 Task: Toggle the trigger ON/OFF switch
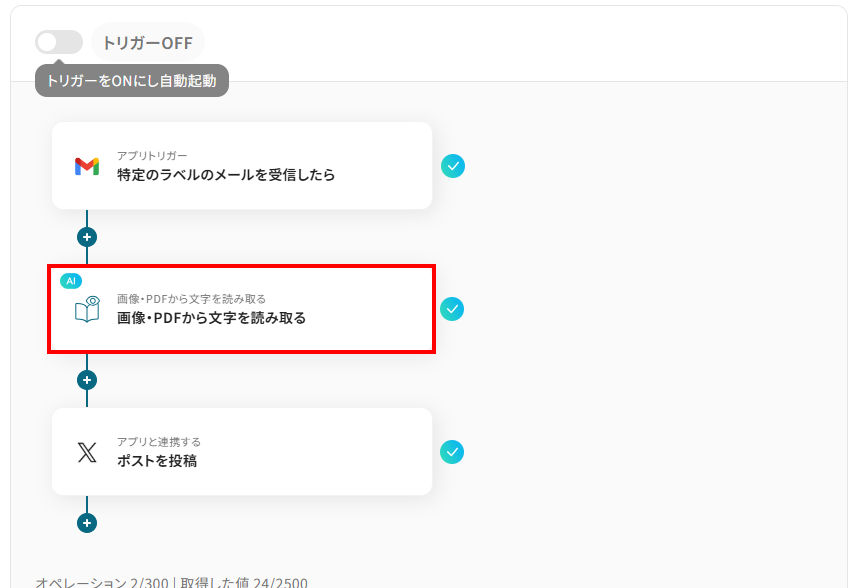[x=59, y=42]
